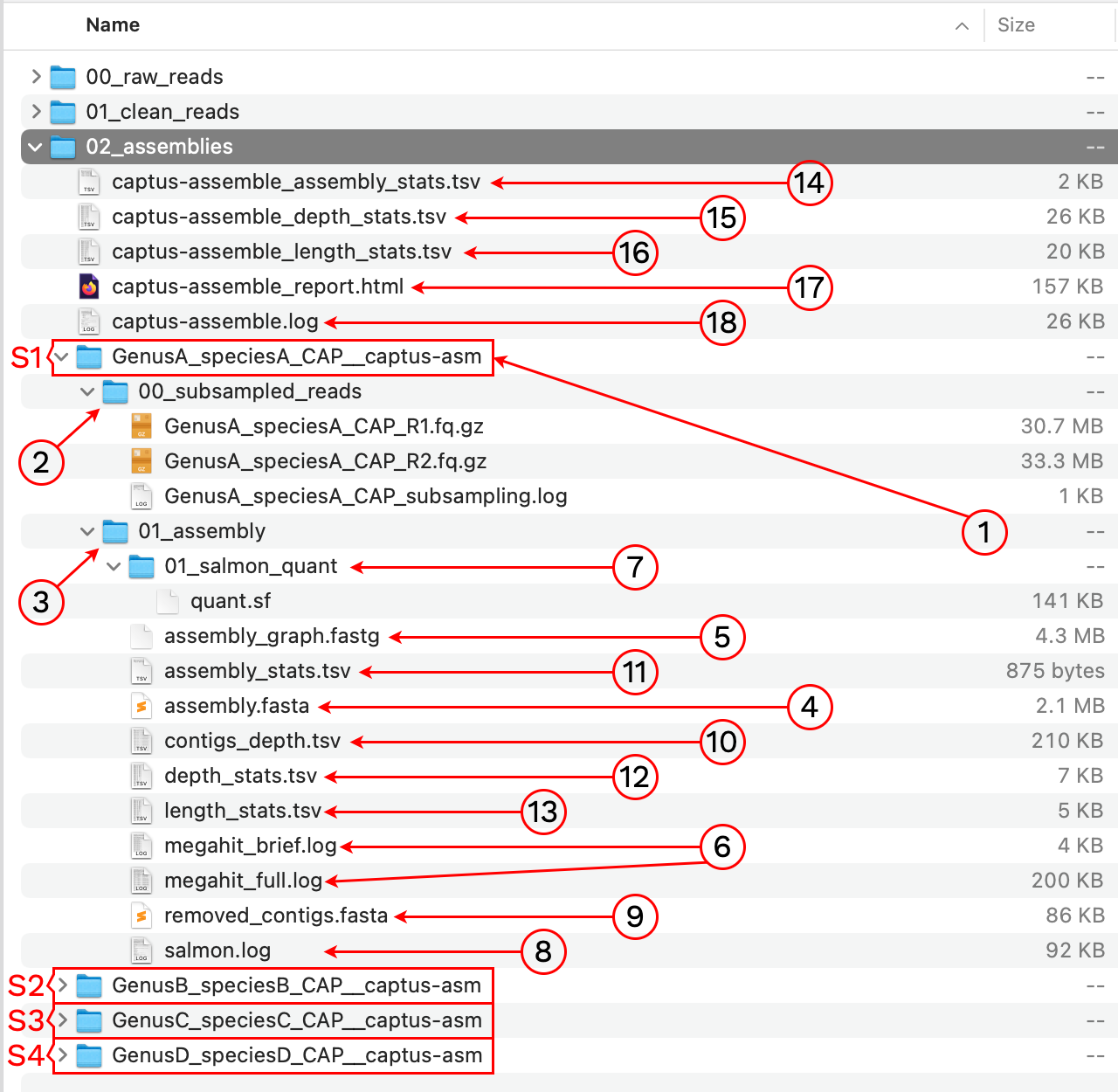Select the file name removed_contigs.fasta
This screenshot has width=1118, height=1092.
[276, 916]
